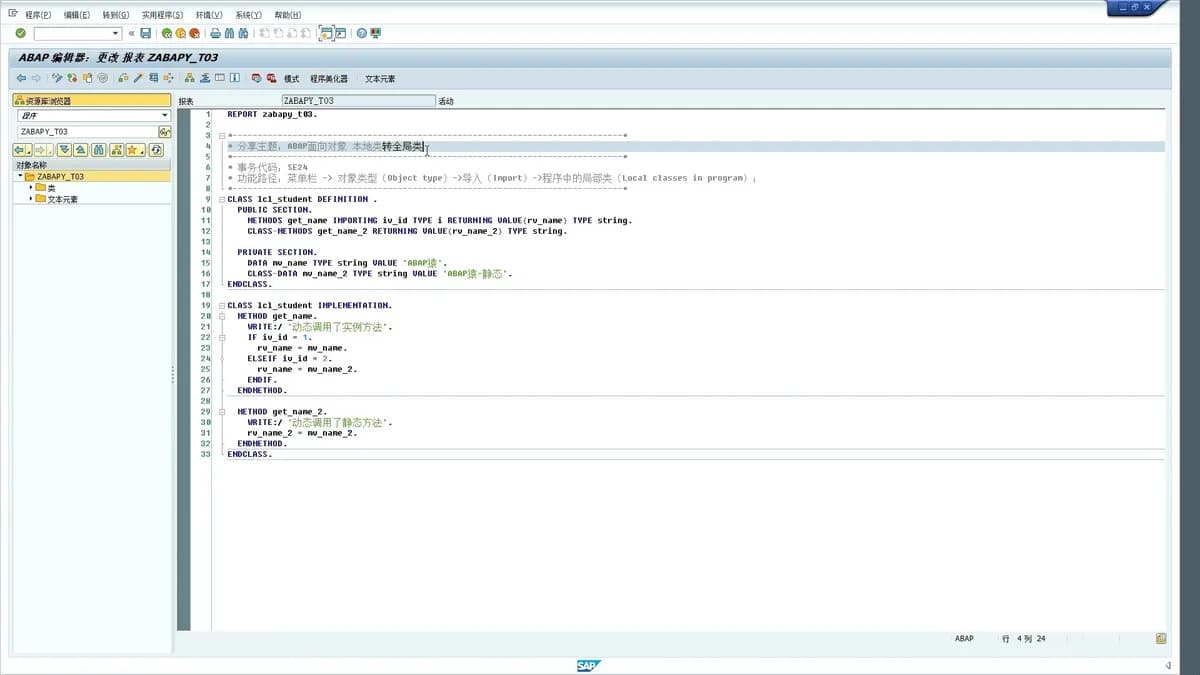Click Expand All Nodes icon in browser
This screenshot has width=1200, height=675.
(64, 150)
